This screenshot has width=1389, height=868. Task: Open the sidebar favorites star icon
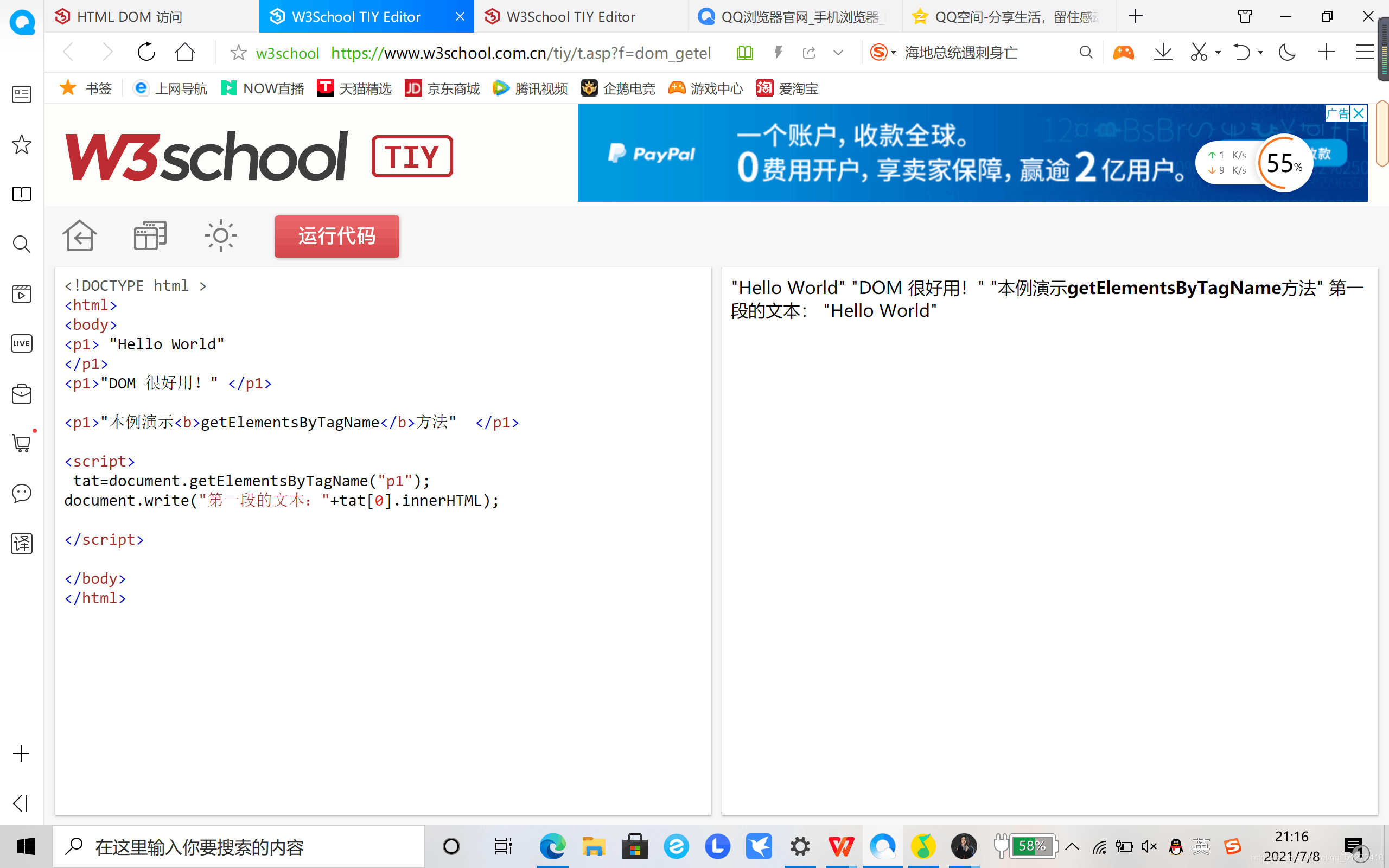[x=22, y=144]
